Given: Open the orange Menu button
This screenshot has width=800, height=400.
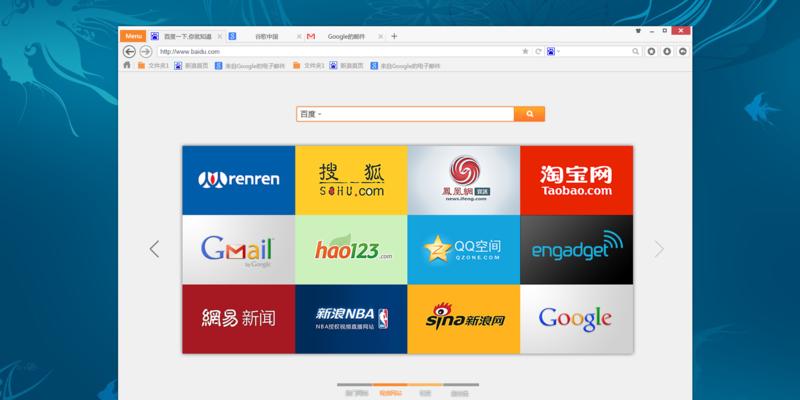Looking at the screenshot, I should click(x=133, y=36).
